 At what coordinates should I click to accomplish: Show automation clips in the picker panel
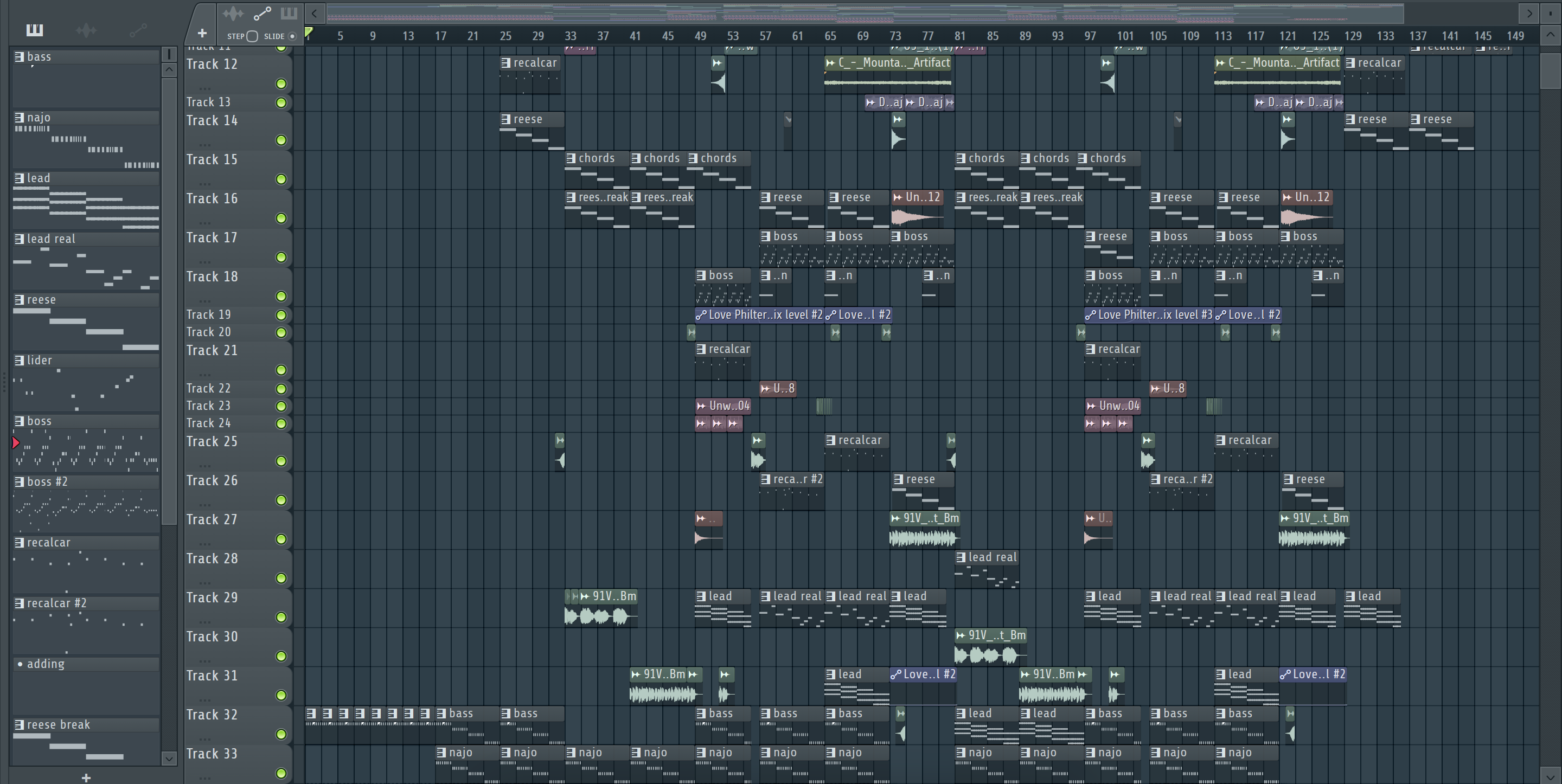[138, 30]
